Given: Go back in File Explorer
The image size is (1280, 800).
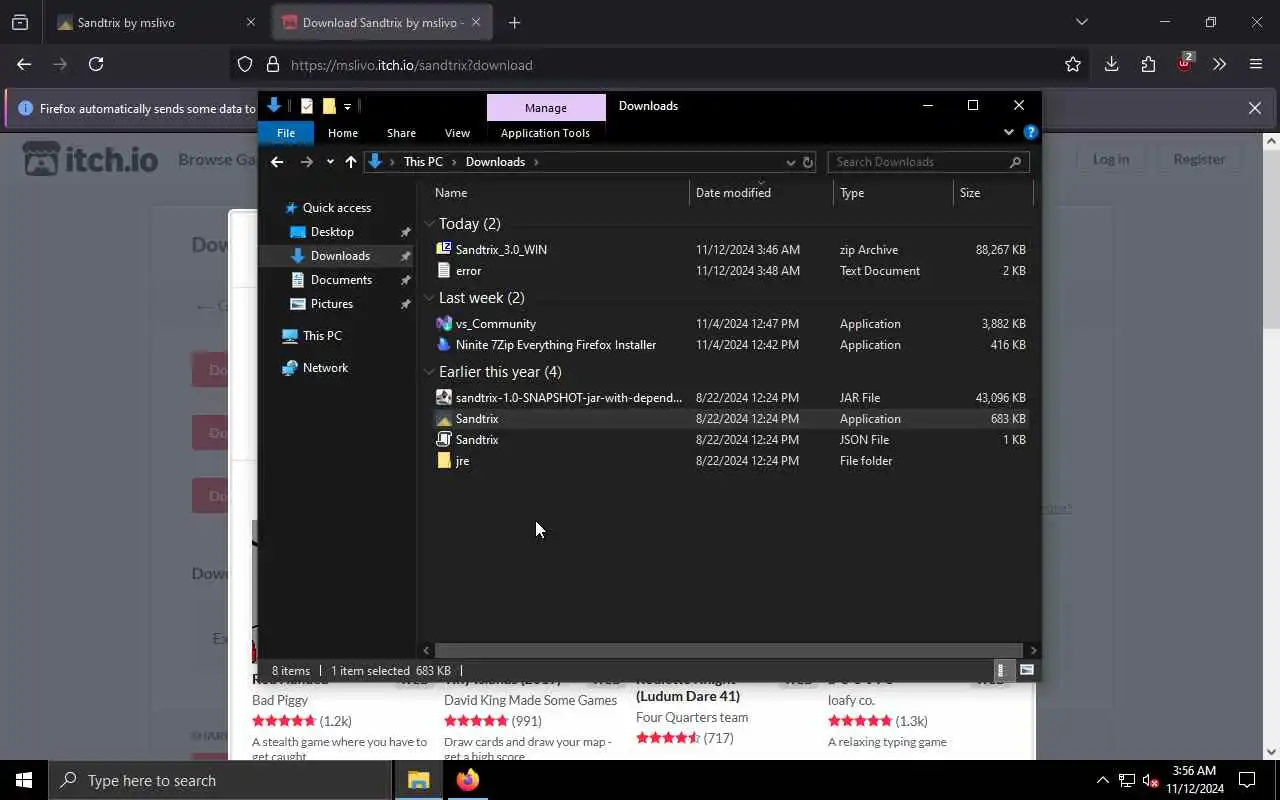Looking at the screenshot, I should click(x=277, y=161).
